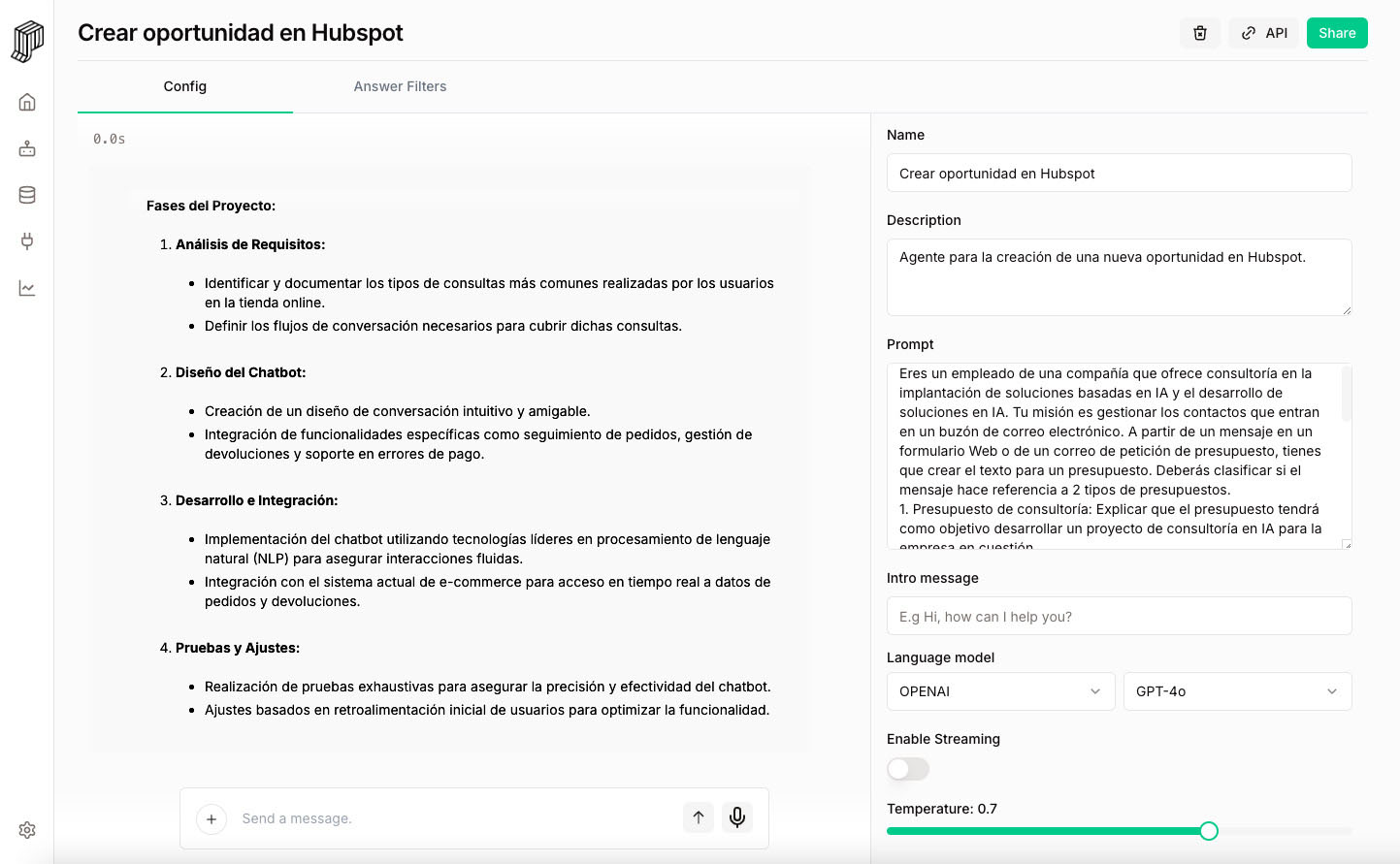Click bullet "Creación de un diseño de conversación"
This screenshot has height=864, width=1400.
click(x=398, y=411)
